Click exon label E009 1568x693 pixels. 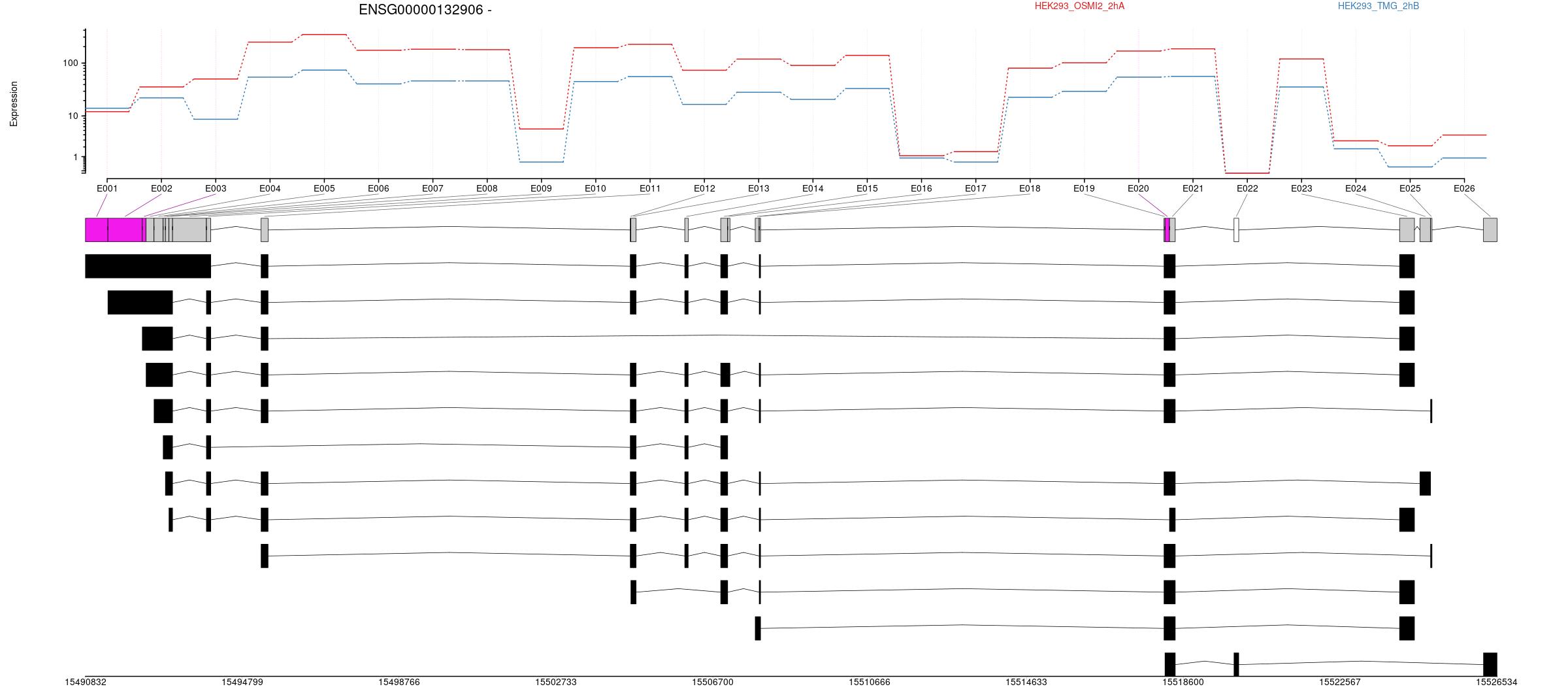541,189
